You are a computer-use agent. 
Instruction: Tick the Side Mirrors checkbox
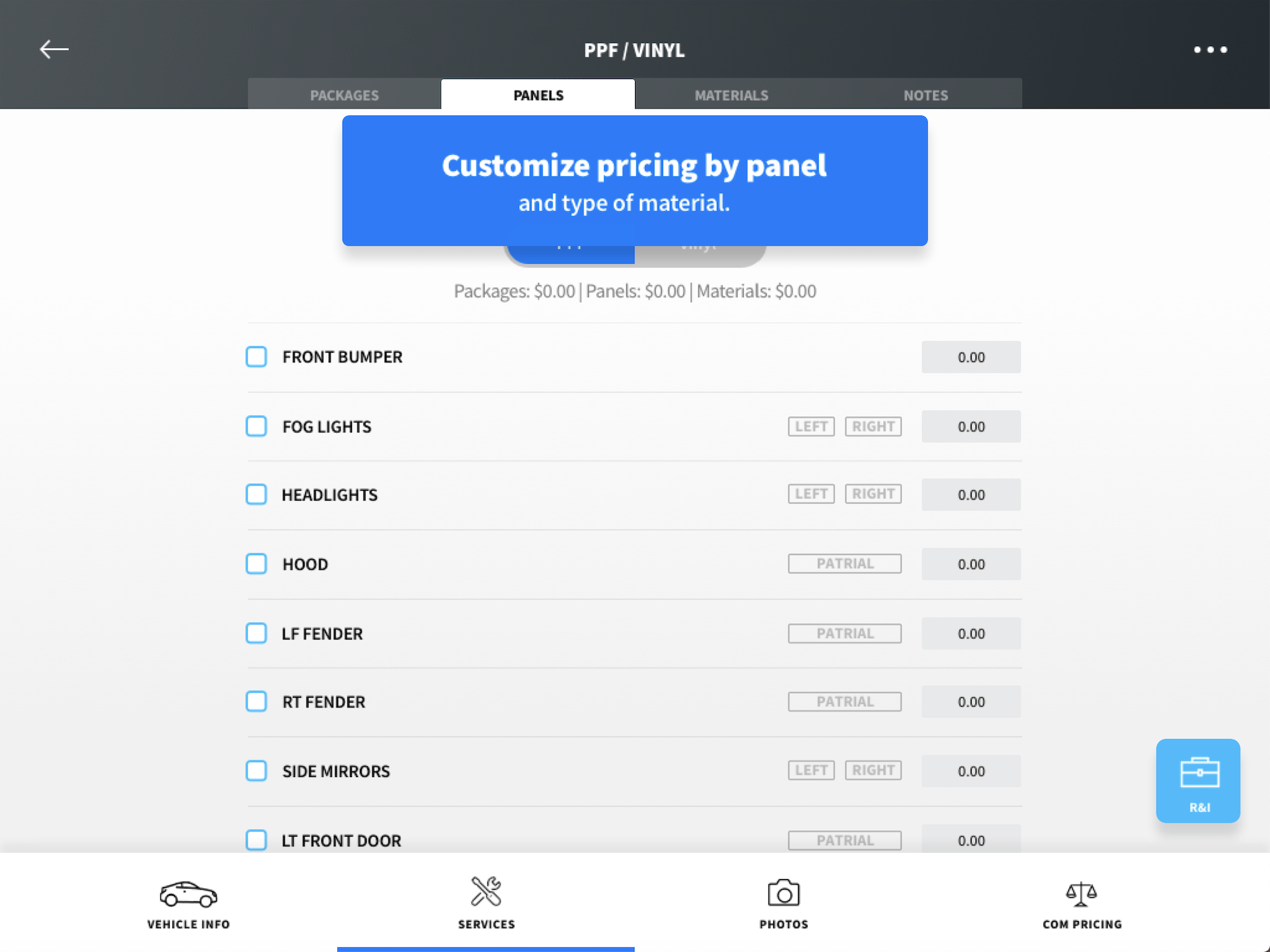point(256,771)
